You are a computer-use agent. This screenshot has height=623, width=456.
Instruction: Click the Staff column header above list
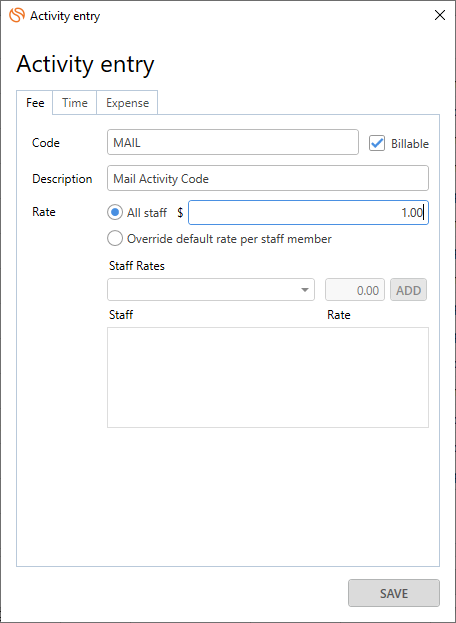pos(121,315)
